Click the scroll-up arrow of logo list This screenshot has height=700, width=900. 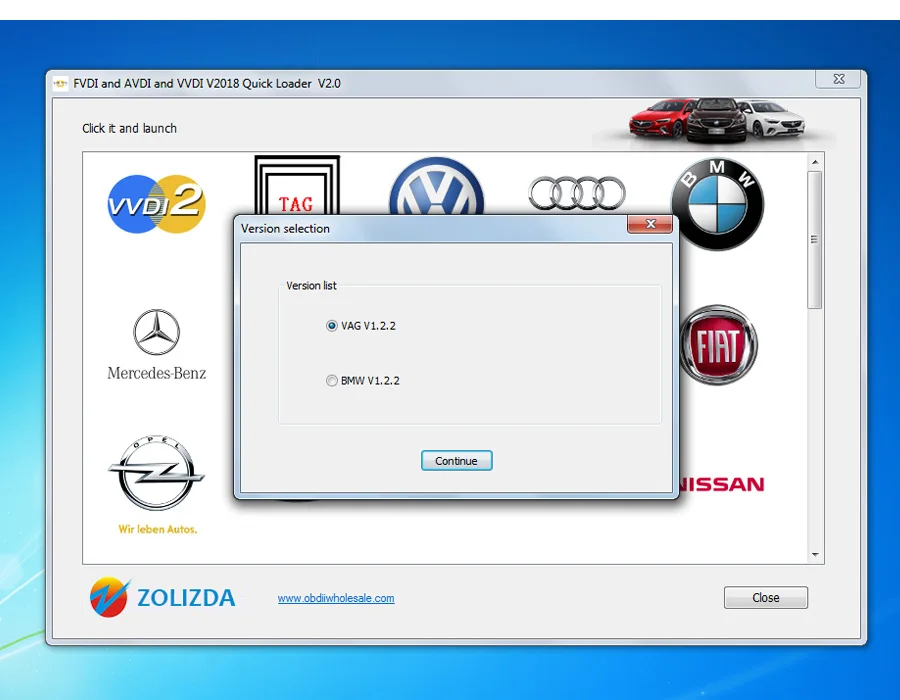[815, 162]
